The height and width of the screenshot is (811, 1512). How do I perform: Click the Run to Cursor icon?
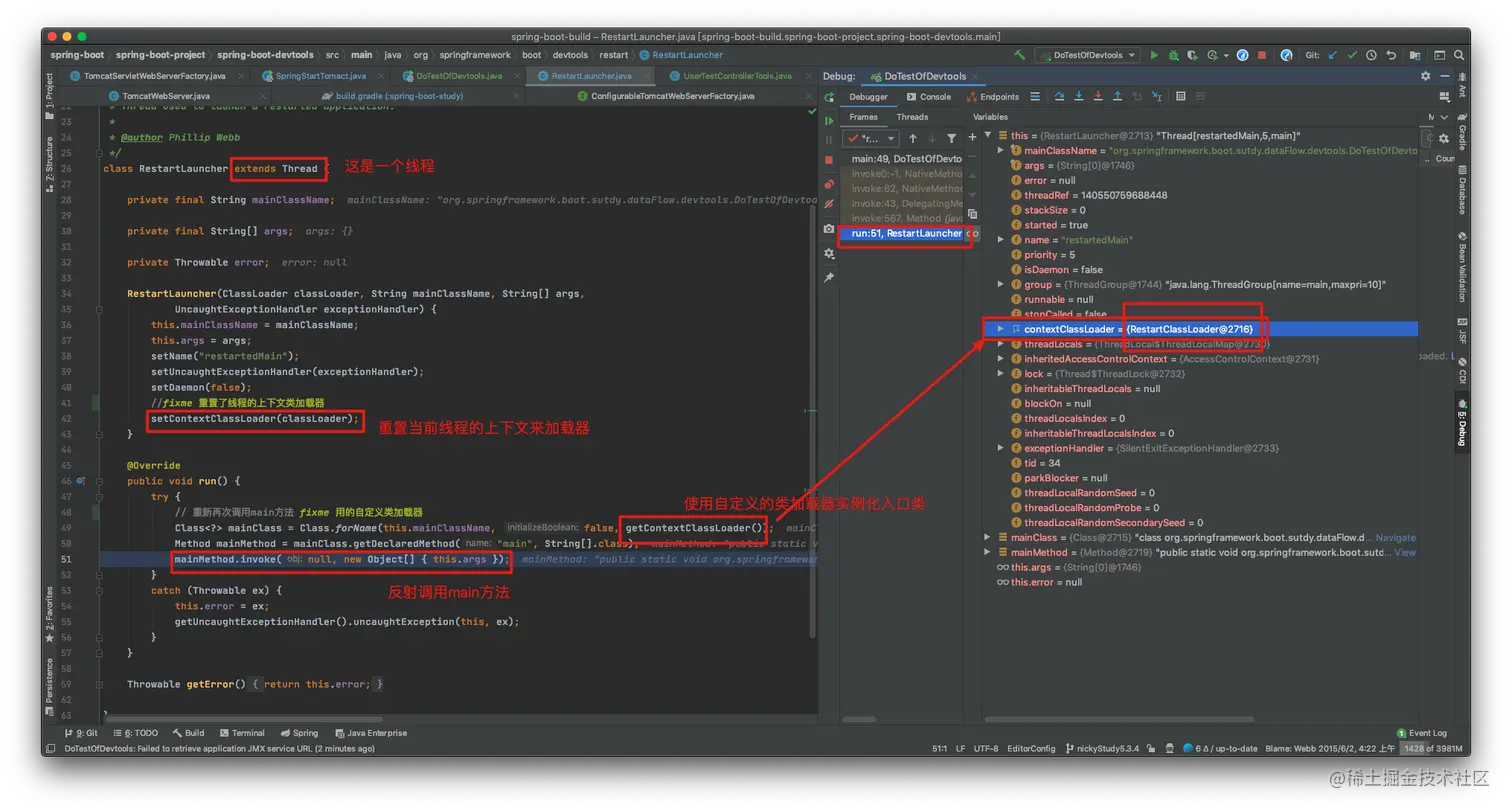click(1157, 96)
